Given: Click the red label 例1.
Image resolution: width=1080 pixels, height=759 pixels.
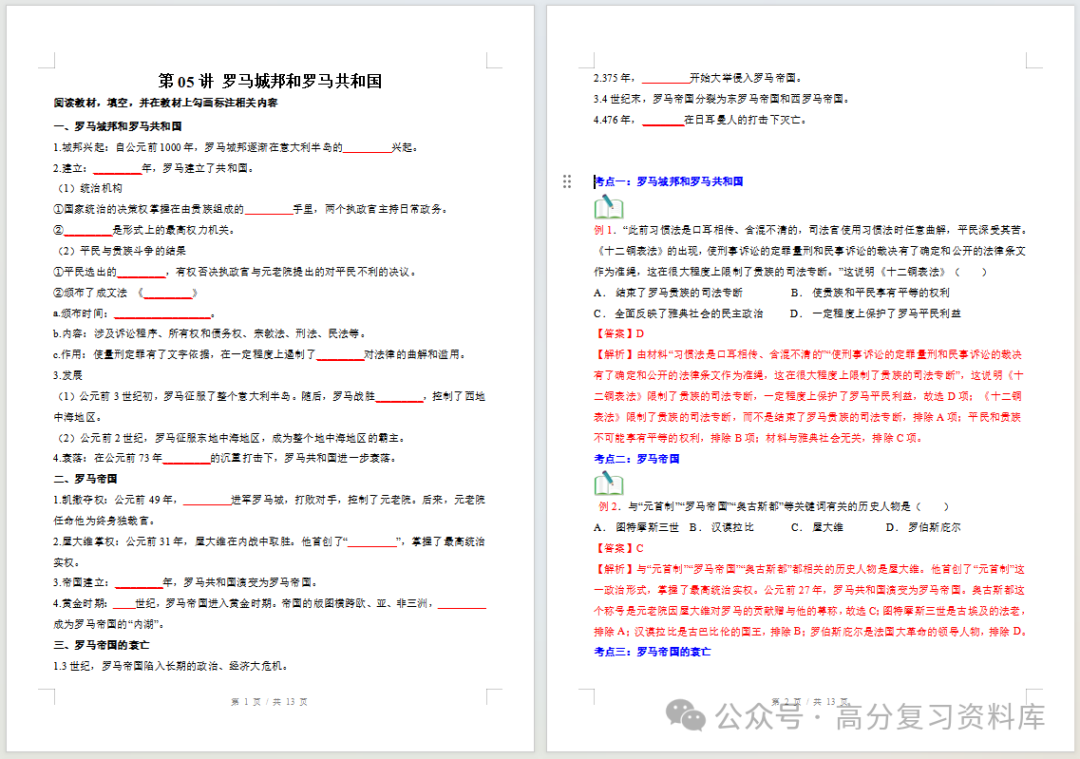Looking at the screenshot, I should (605, 230).
